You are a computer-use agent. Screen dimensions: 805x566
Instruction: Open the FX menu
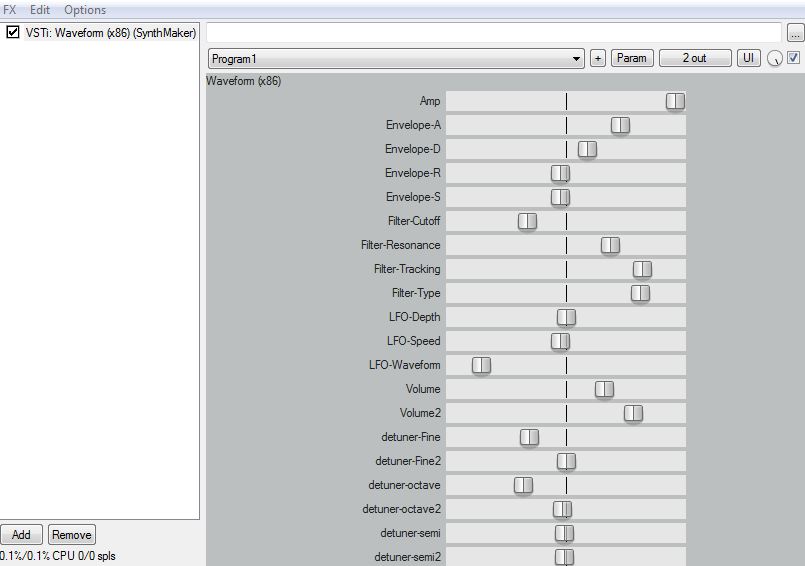click(x=10, y=9)
